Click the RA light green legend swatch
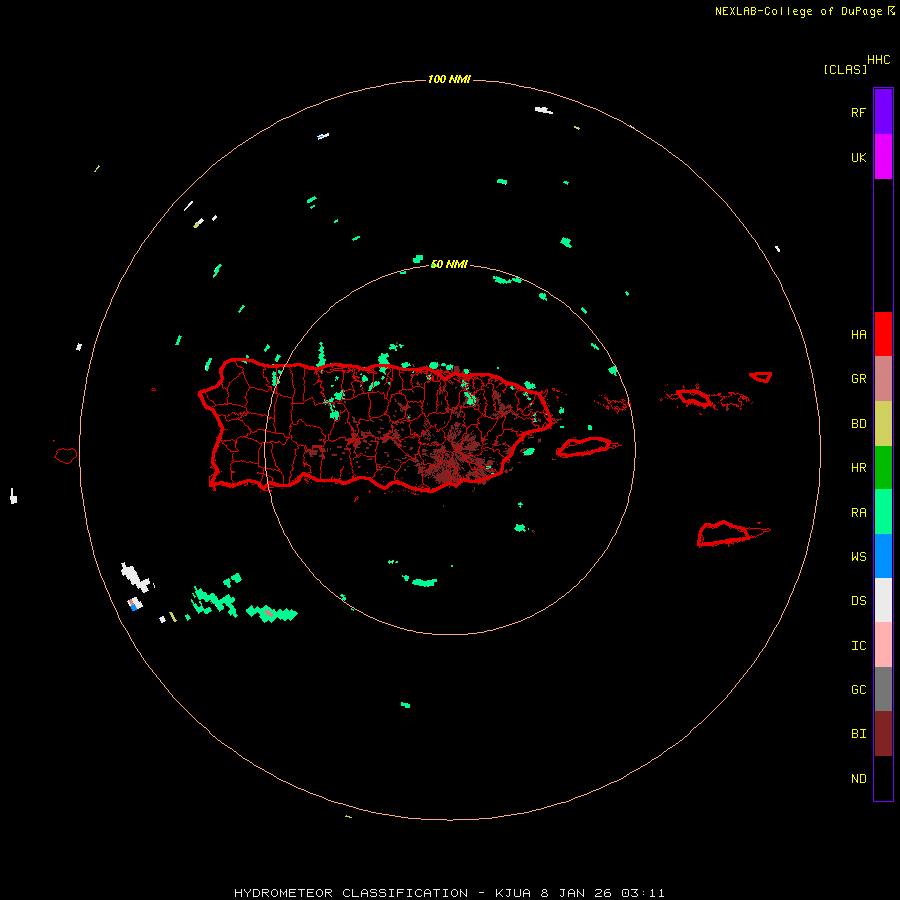900x900 pixels. click(883, 512)
